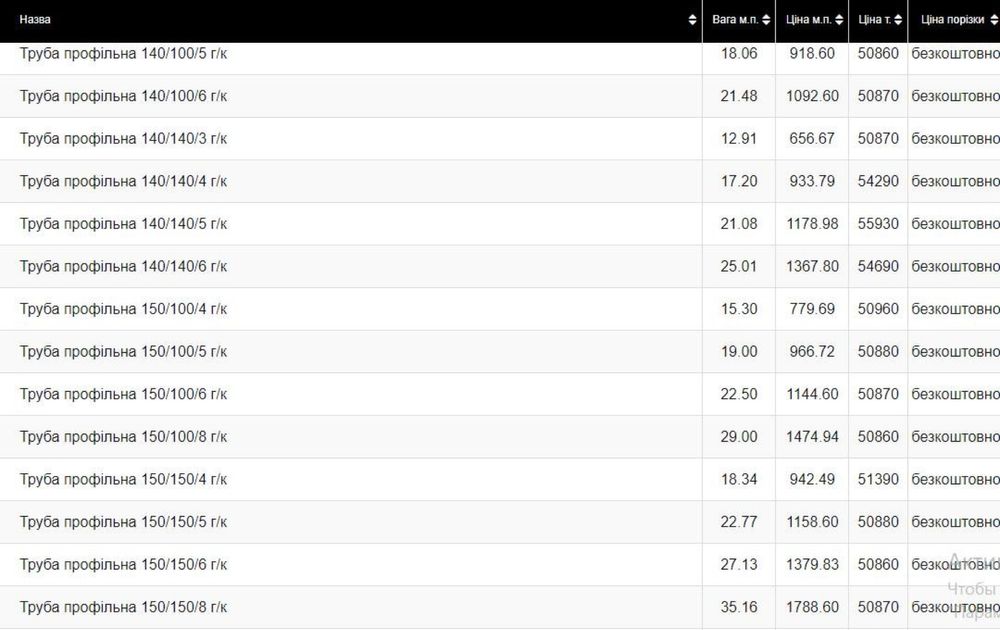The width and height of the screenshot is (1000, 630).
Task: Click the sort arrows in the Назва column
Action: 693,20
